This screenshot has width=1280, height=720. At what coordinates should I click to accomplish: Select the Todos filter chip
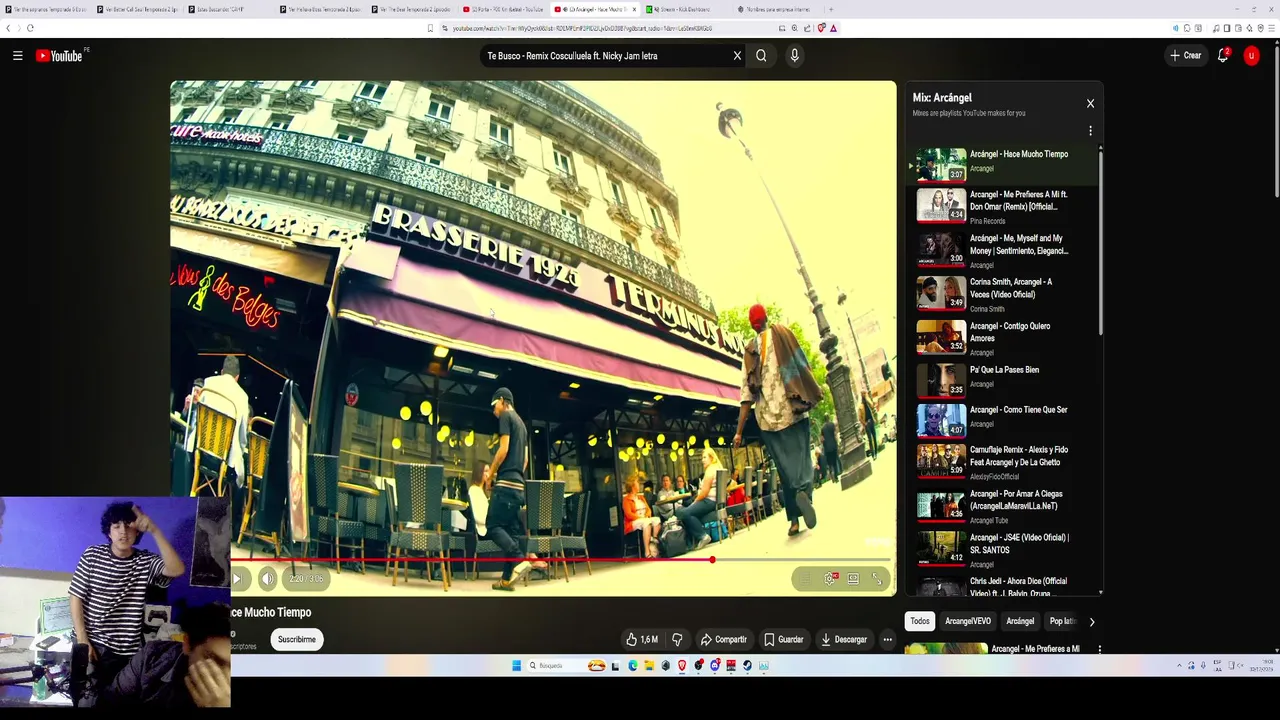(x=920, y=621)
